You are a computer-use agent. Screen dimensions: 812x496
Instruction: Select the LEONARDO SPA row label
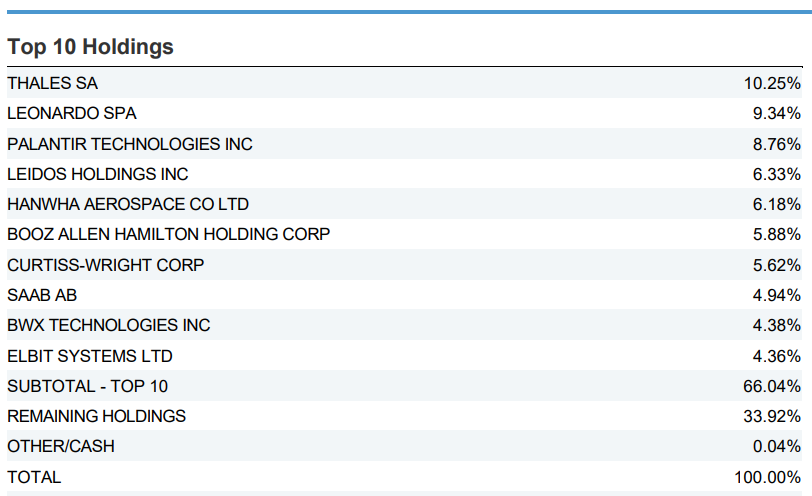pyautogui.click(x=71, y=114)
